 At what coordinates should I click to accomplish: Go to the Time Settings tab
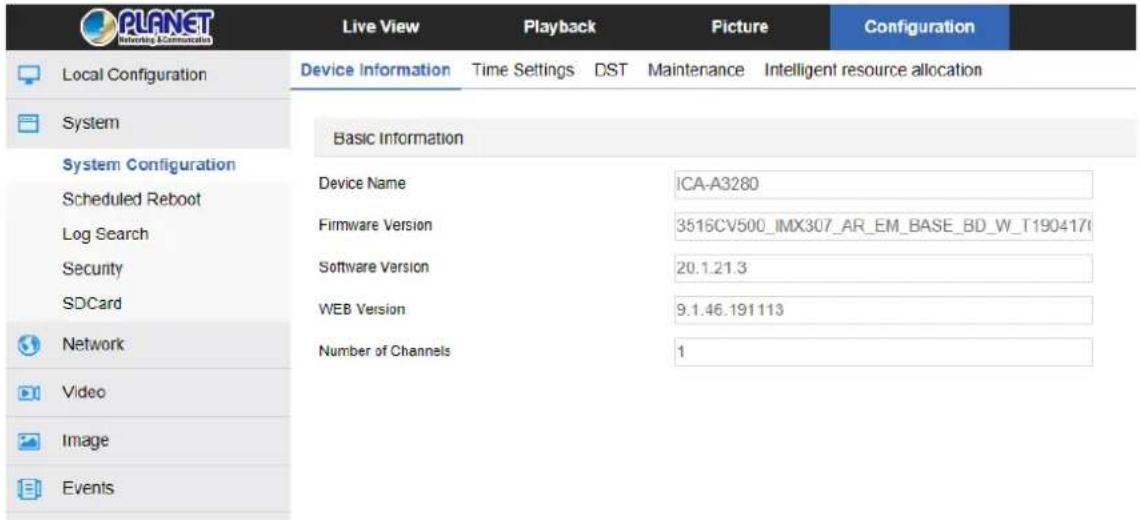tap(523, 71)
